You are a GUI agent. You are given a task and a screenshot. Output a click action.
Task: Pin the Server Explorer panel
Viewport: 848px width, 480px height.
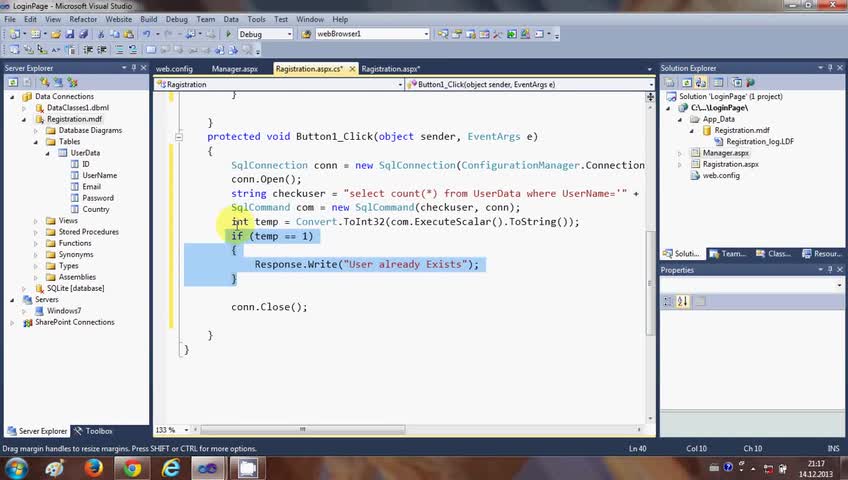(134, 68)
